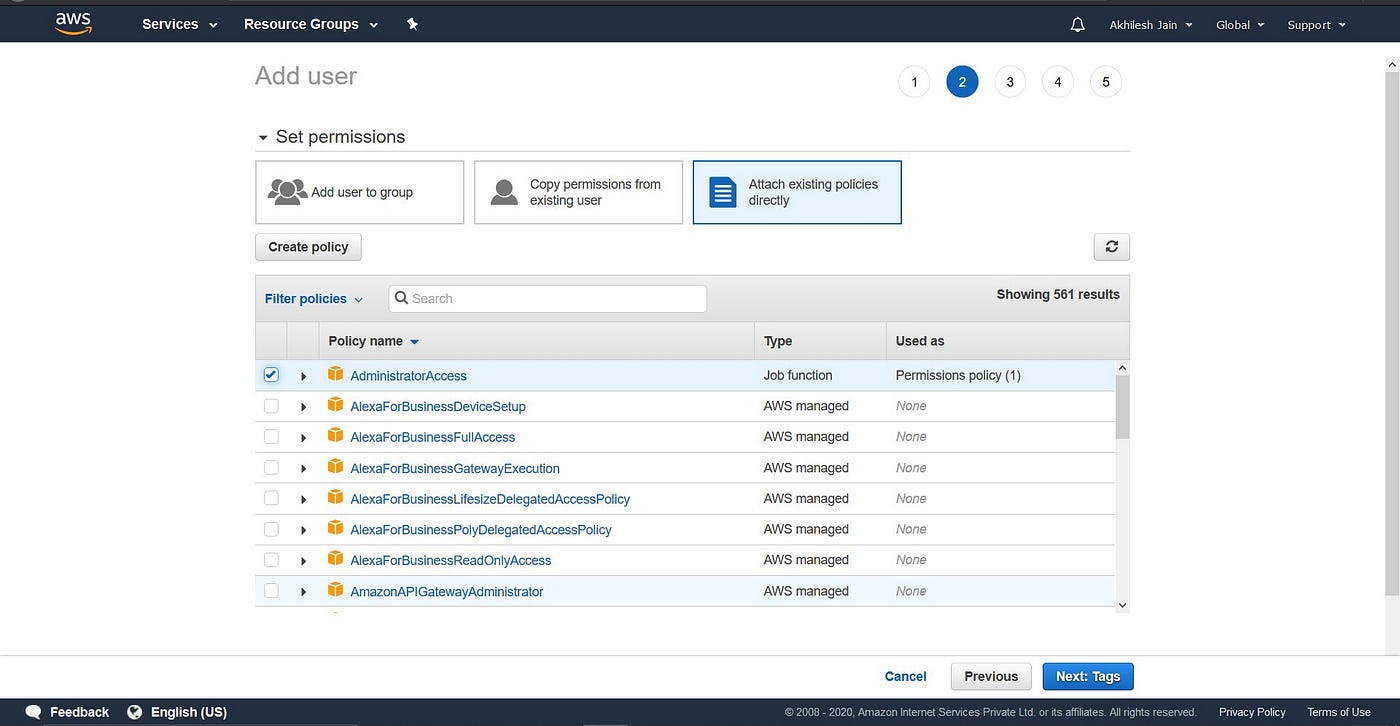Click the English (US) language selector
The height and width of the screenshot is (726, 1400).
coord(189,712)
